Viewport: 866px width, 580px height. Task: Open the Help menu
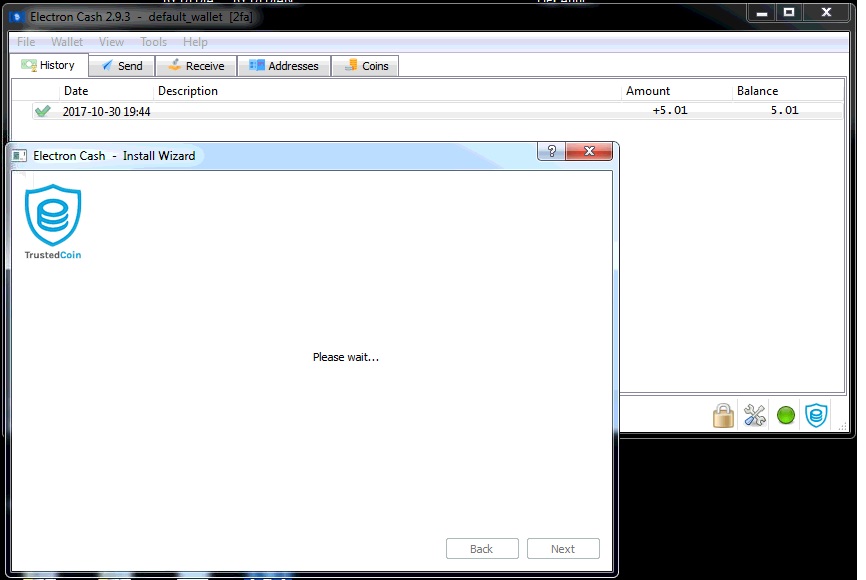(x=195, y=42)
